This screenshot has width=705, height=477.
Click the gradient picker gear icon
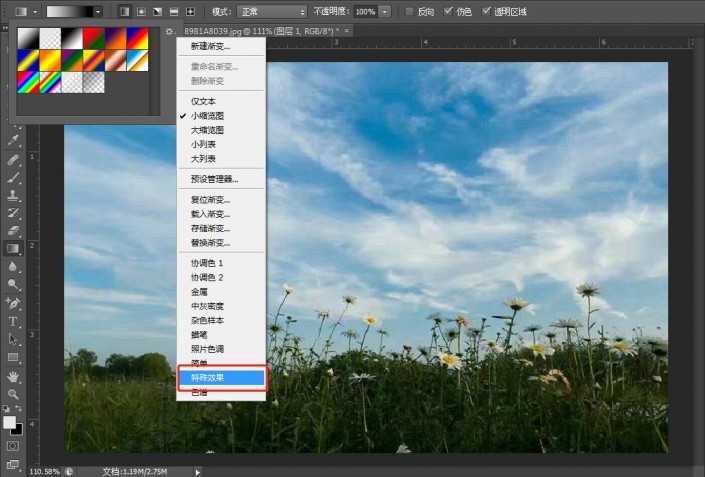(168, 32)
